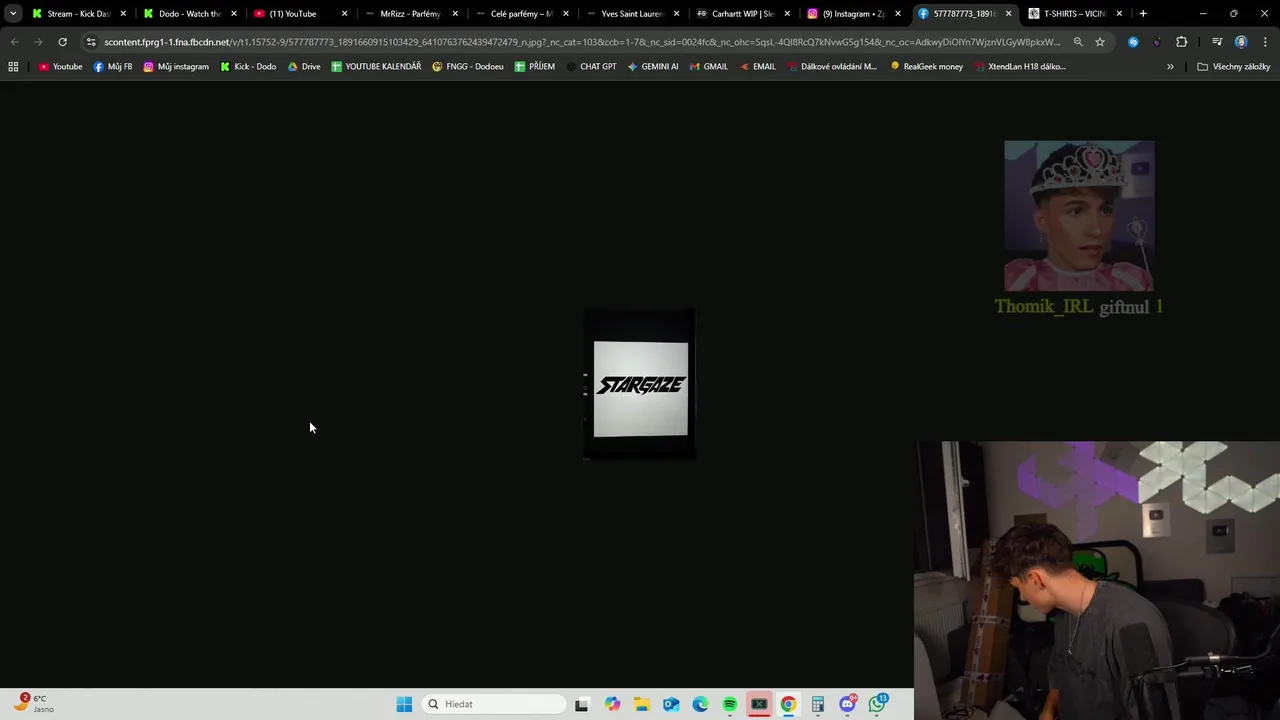Open File Explorer from the taskbar
This screenshot has width=1280, height=720.
(x=641, y=704)
